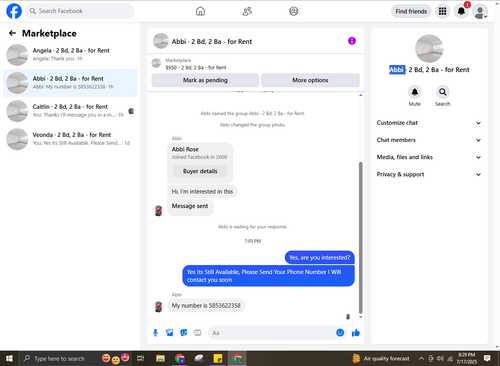500x366 pixels.
Task: Open the Windows notification center icon
Action: pos(487,358)
